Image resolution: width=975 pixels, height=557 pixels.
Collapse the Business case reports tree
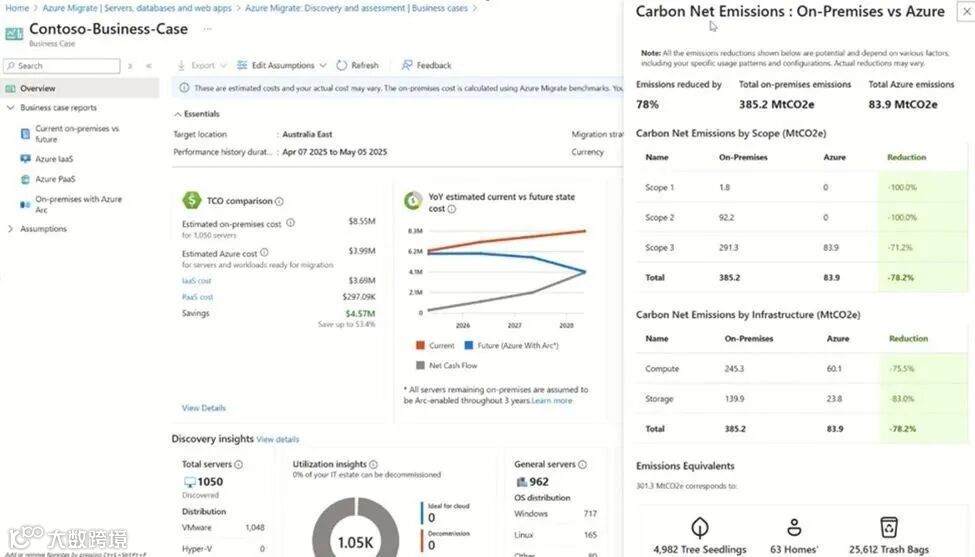pos(11,108)
